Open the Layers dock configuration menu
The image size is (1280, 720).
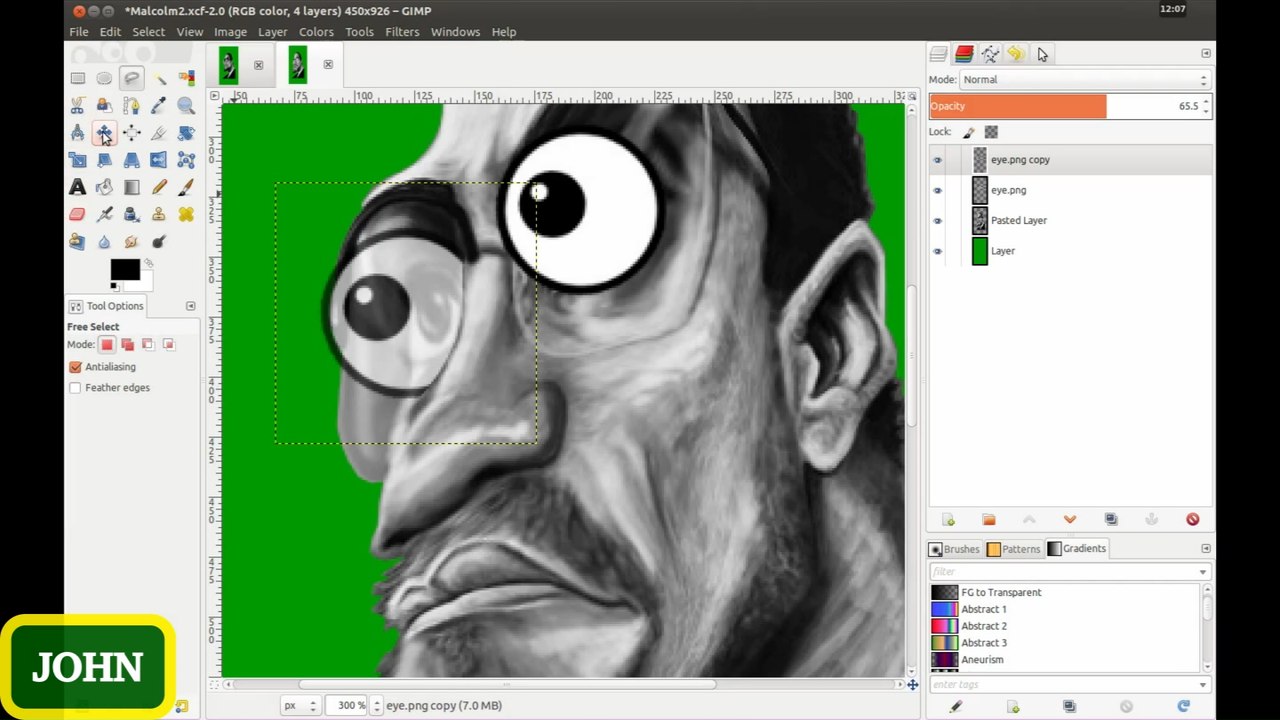click(x=1206, y=53)
